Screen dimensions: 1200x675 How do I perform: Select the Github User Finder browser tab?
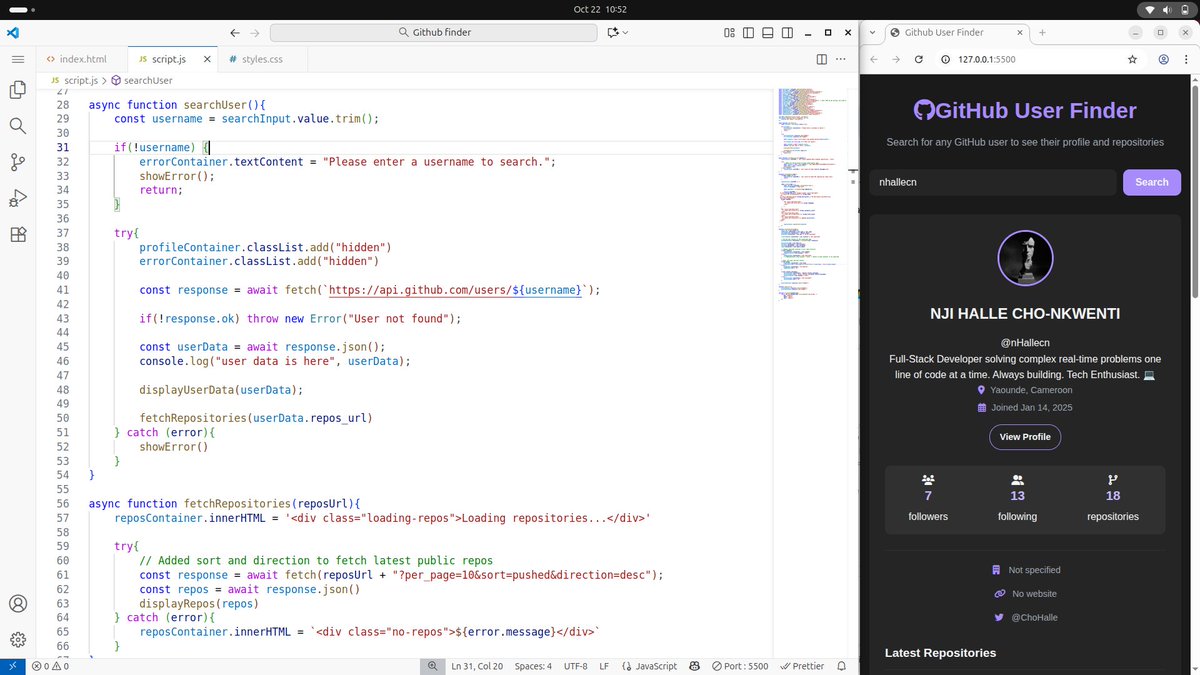click(x=954, y=32)
